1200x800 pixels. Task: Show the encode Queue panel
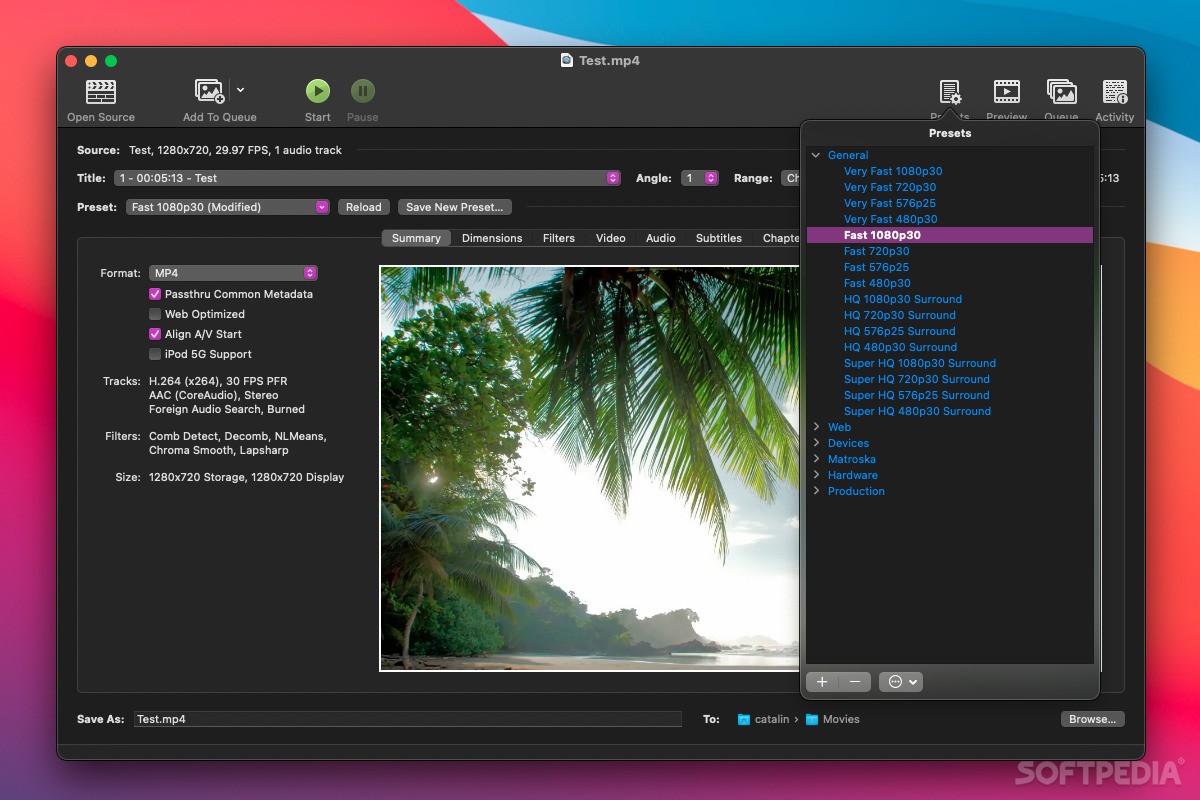(x=1060, y=92)
